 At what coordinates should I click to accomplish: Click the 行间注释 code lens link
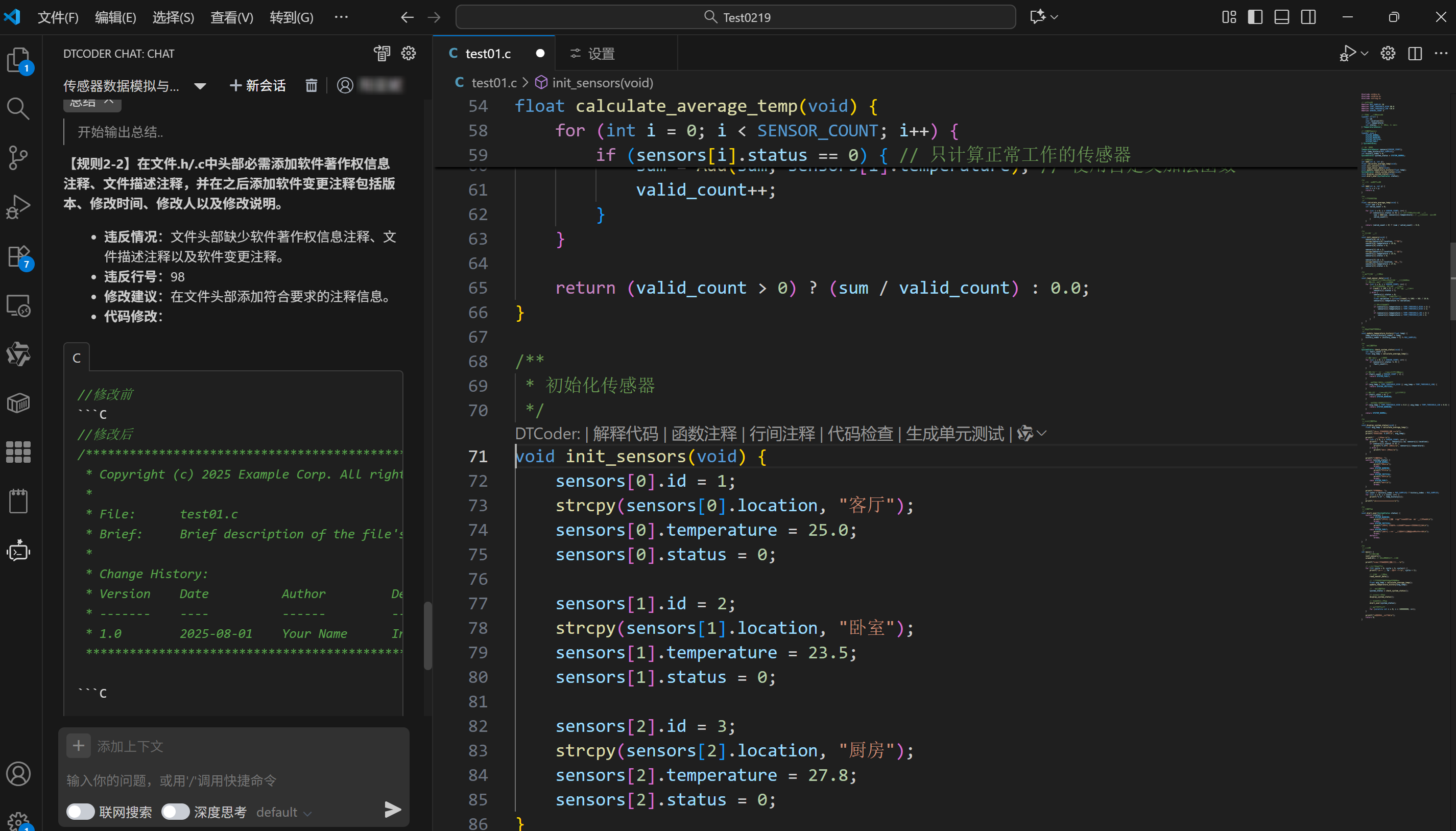click(x=783, y=434)
